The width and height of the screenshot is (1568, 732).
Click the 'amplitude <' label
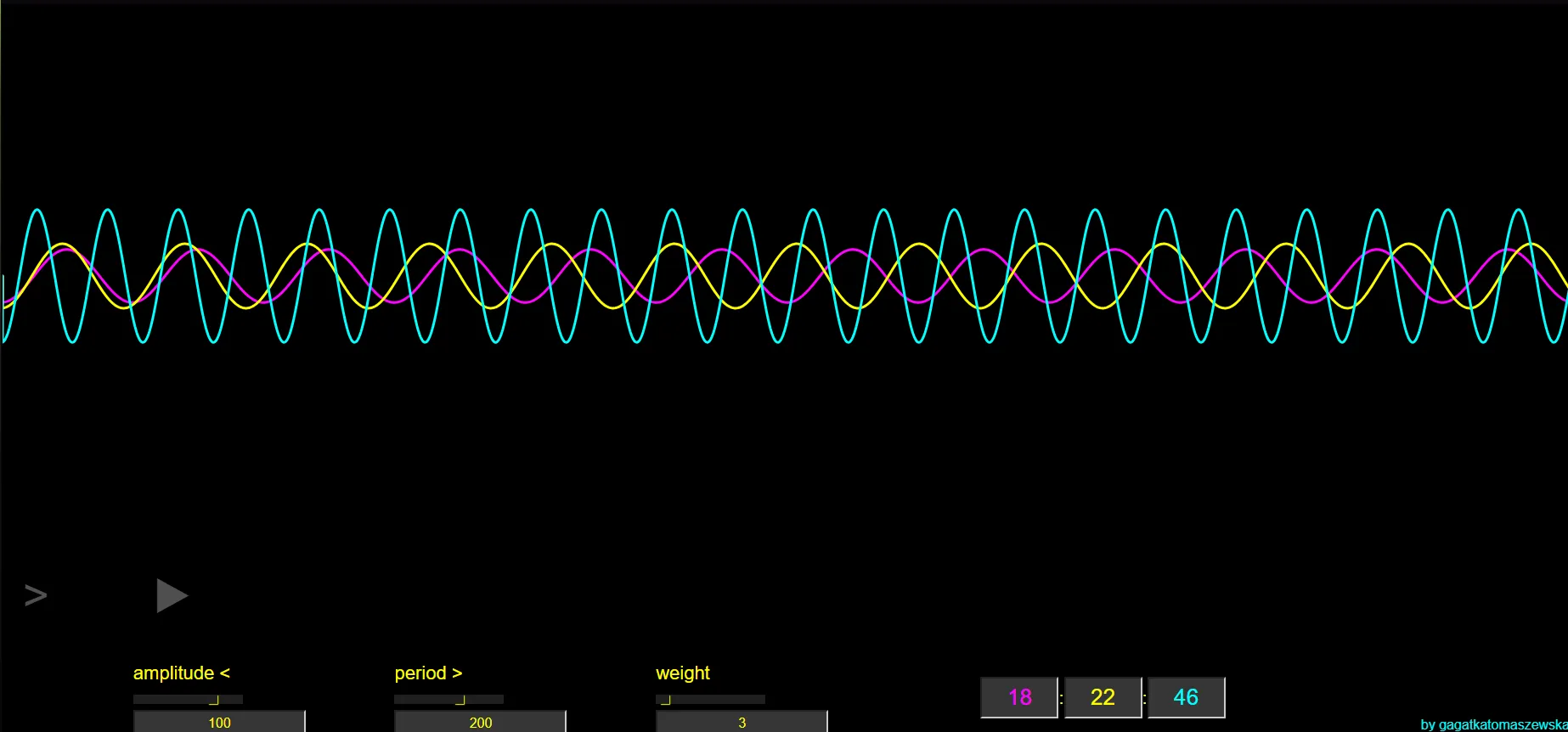point(182,673)
